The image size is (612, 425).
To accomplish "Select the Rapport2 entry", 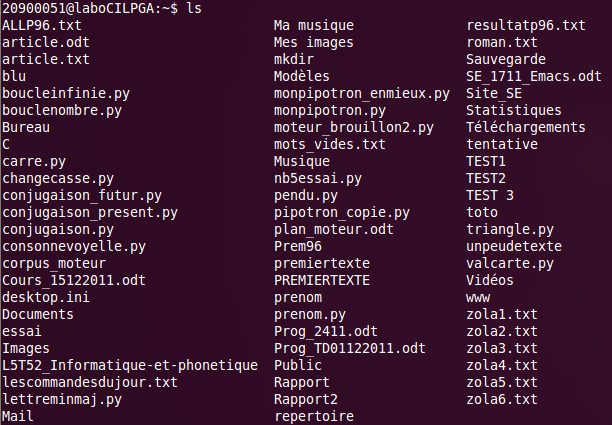I will (x=306, y=399).
